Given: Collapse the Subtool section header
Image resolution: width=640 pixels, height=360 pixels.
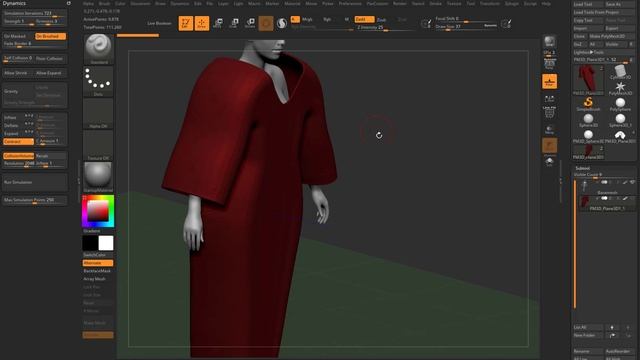Looking at the screenshot, I should tap(582, 168).
